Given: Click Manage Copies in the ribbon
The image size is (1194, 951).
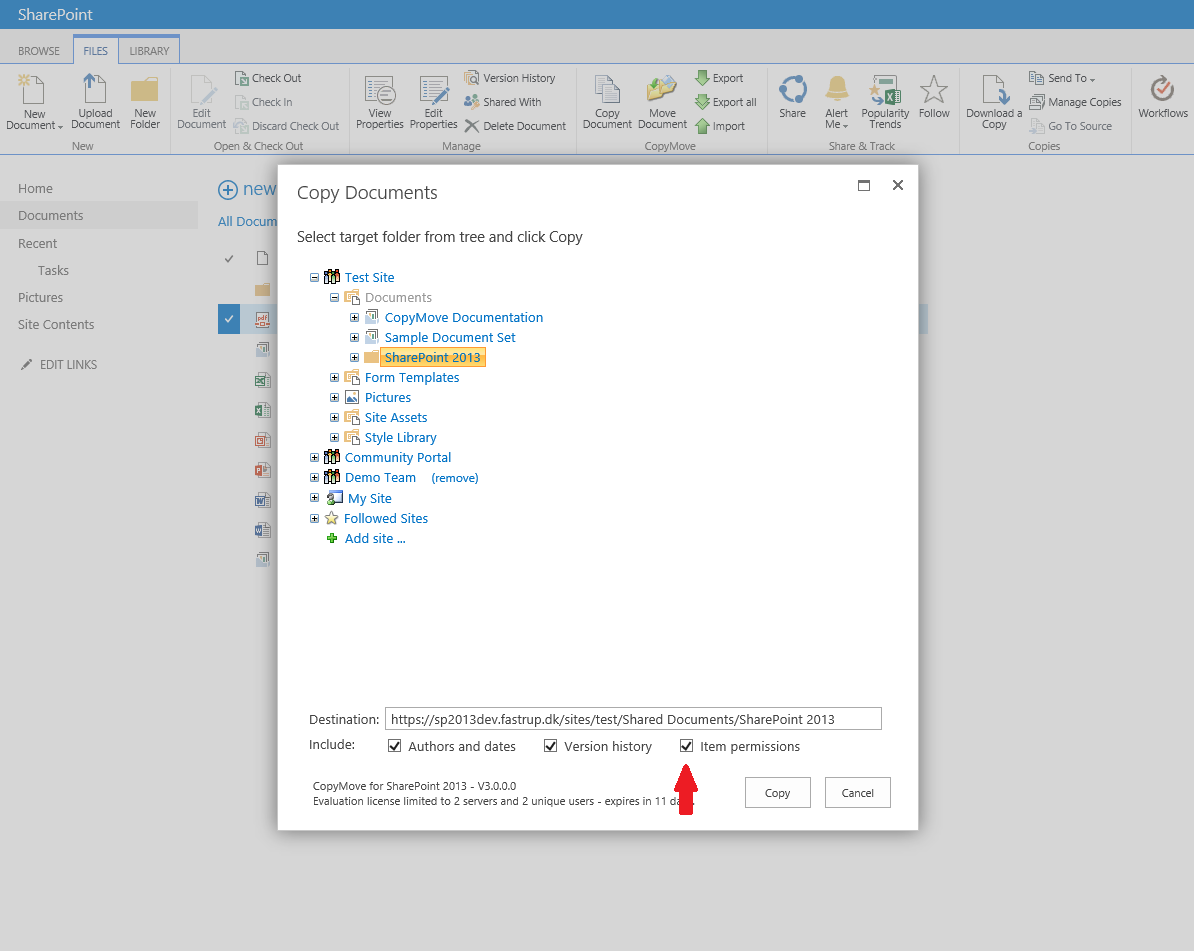Looking at the screenshot, I should (x=1075, y=102).
